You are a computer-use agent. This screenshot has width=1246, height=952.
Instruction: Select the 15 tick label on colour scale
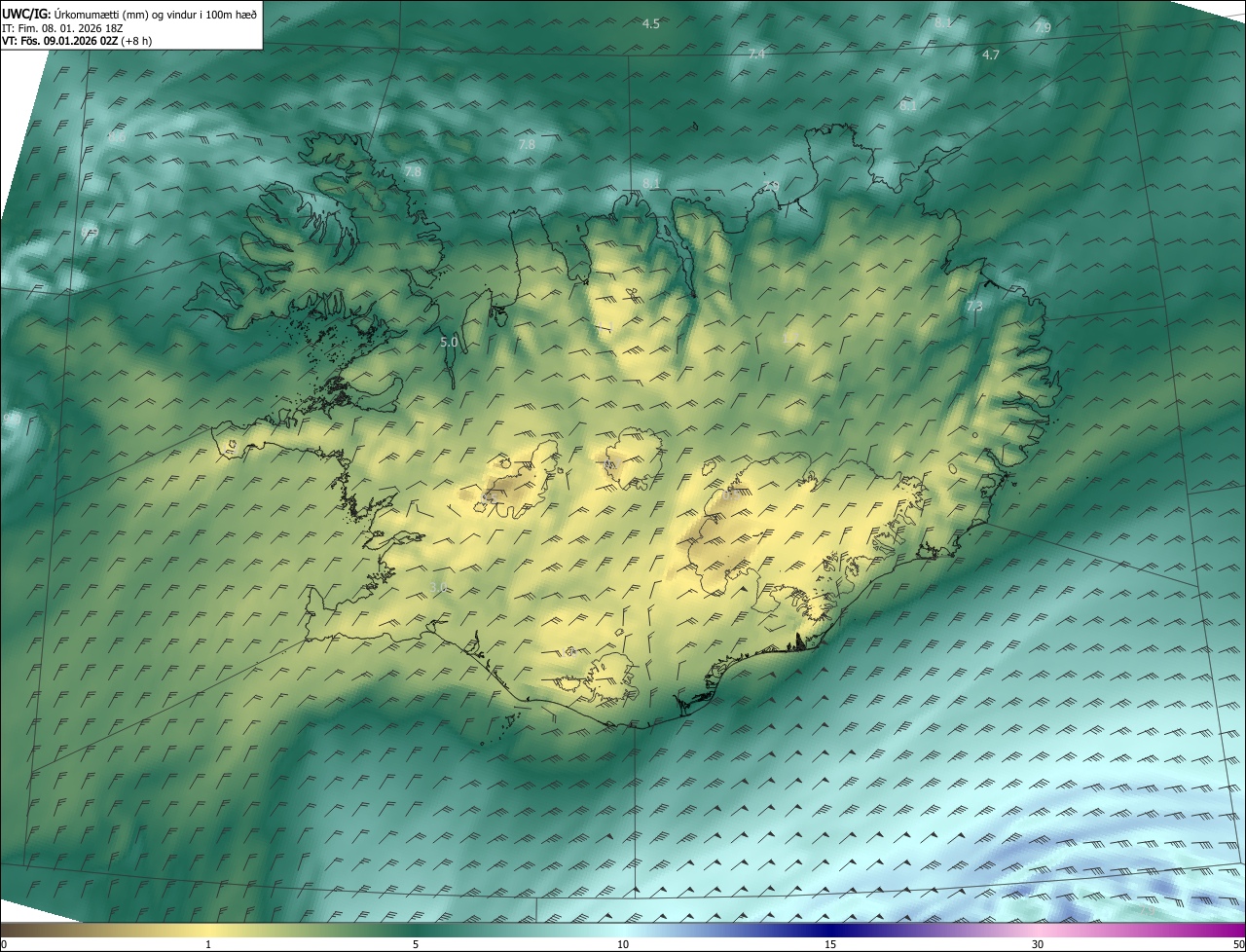[x=830, y=944]
